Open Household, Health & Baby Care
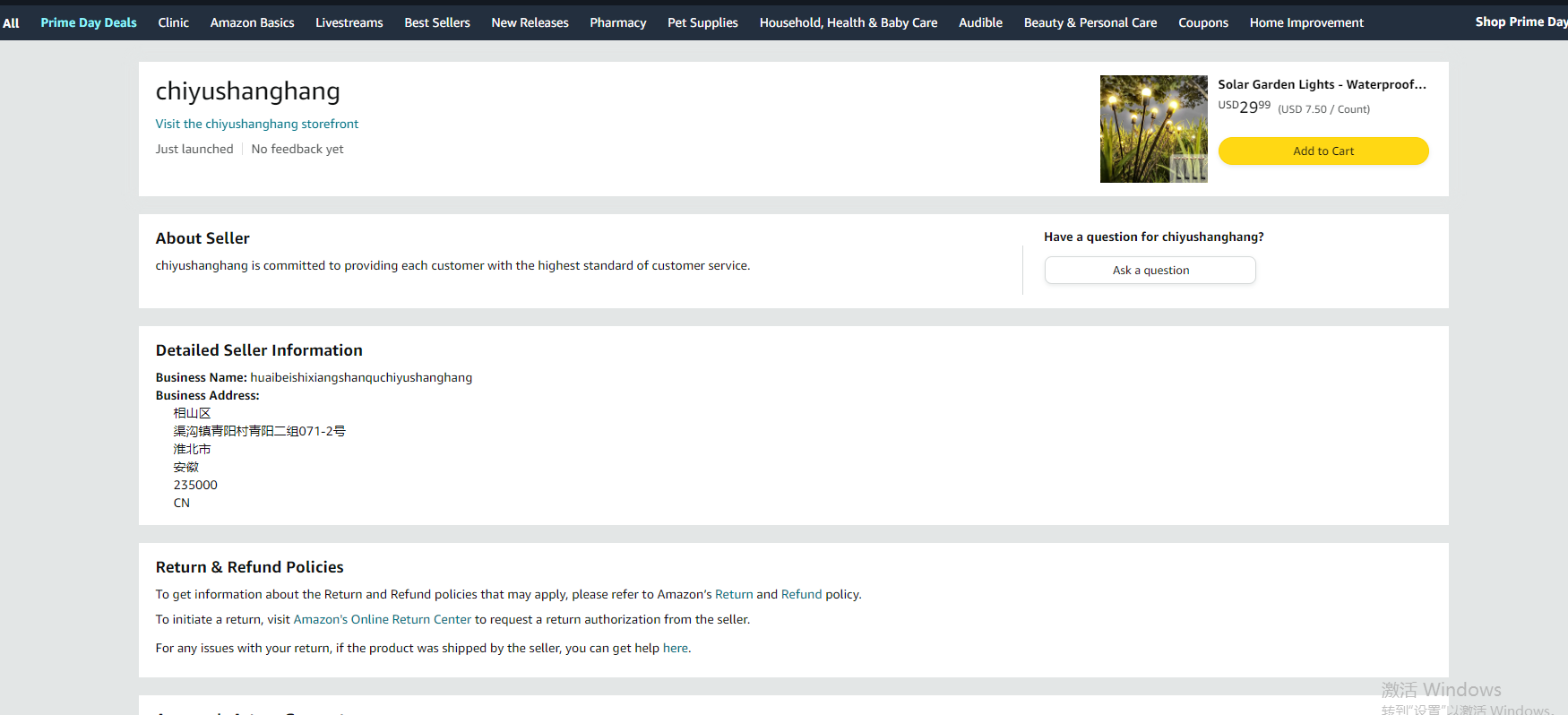Screen dimensions: 1568x715 click(x=849, y=22)
